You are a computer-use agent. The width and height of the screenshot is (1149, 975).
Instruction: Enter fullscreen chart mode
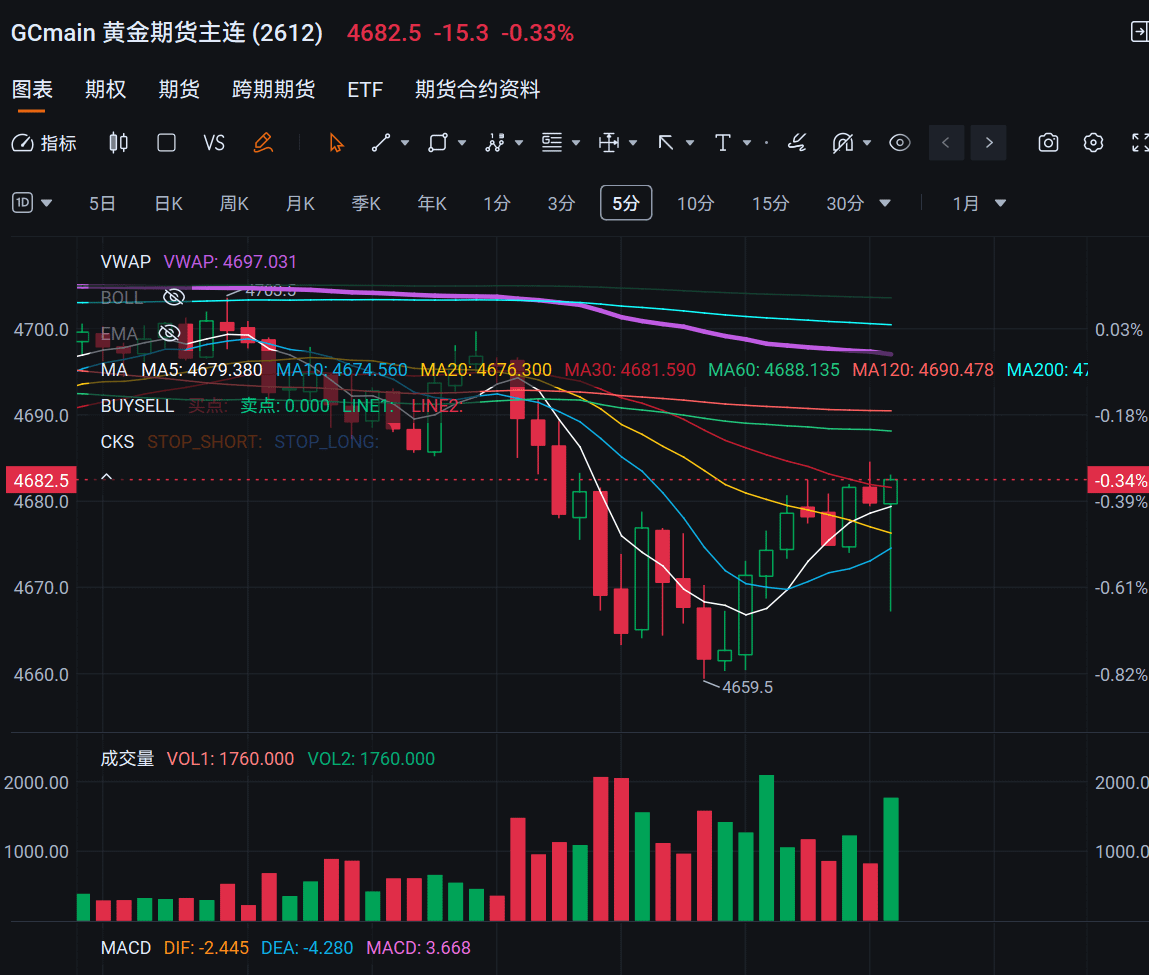pos(1139,143)
